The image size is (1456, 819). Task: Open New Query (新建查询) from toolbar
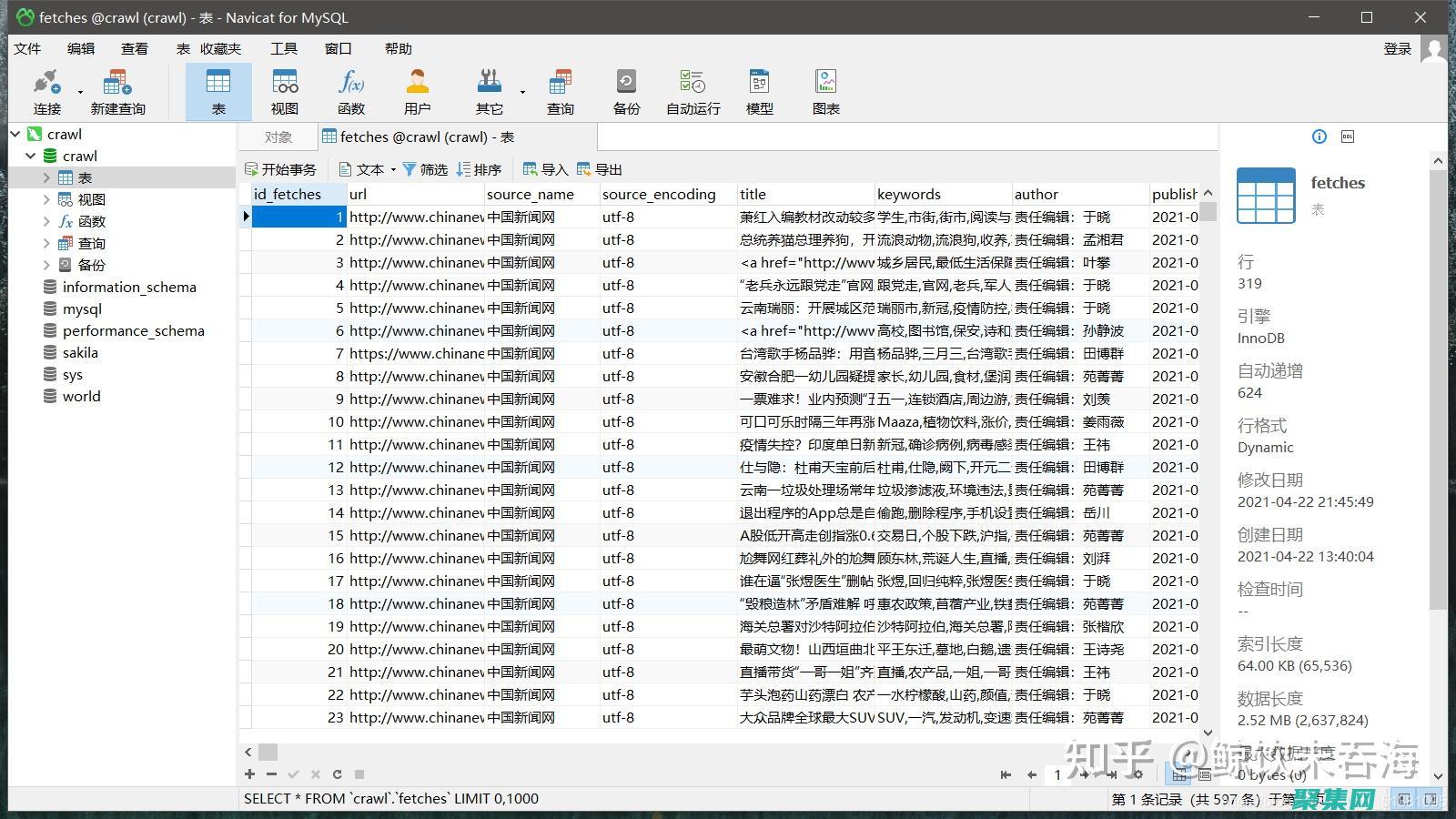click(x=117, y=92)
